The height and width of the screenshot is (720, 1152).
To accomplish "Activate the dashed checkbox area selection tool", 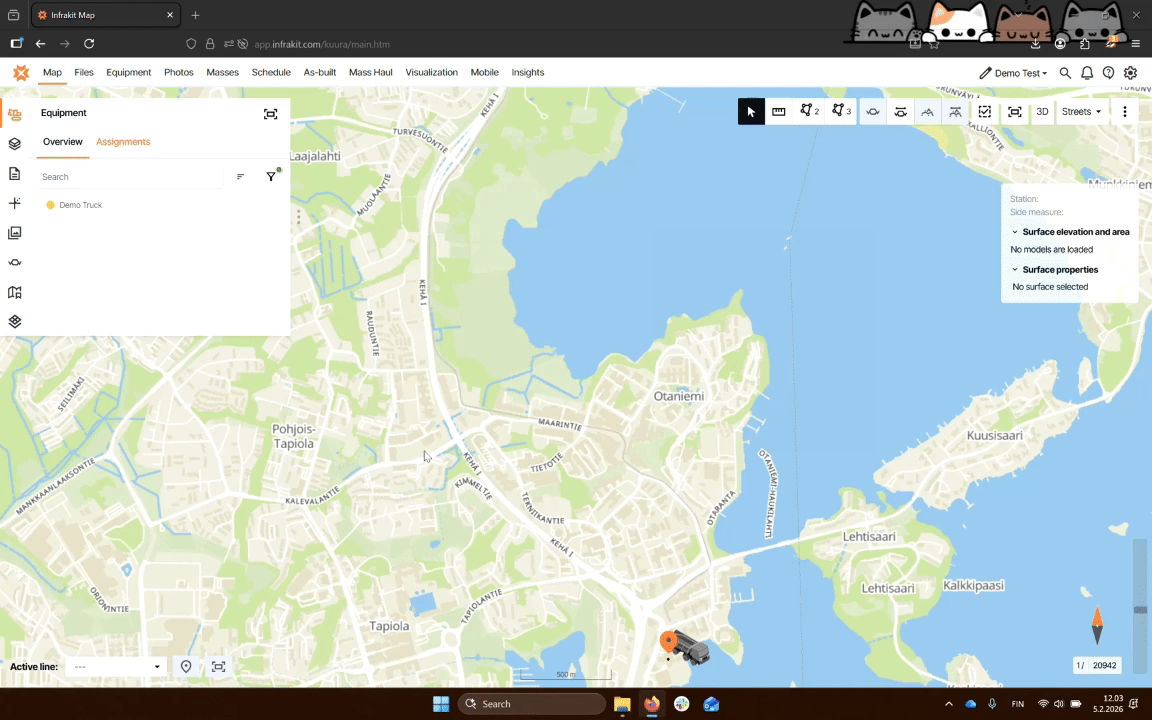I will (985, 112).
